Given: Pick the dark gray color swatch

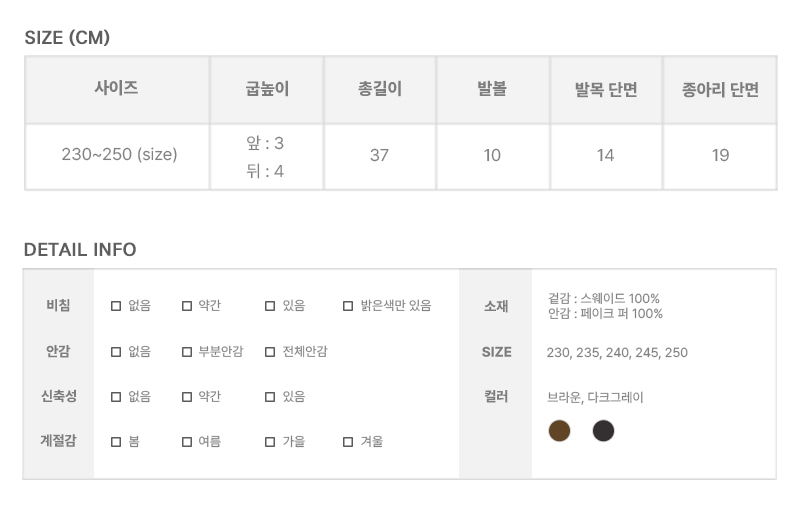Looking at the screenshot, I should click(x=603, y=431).
